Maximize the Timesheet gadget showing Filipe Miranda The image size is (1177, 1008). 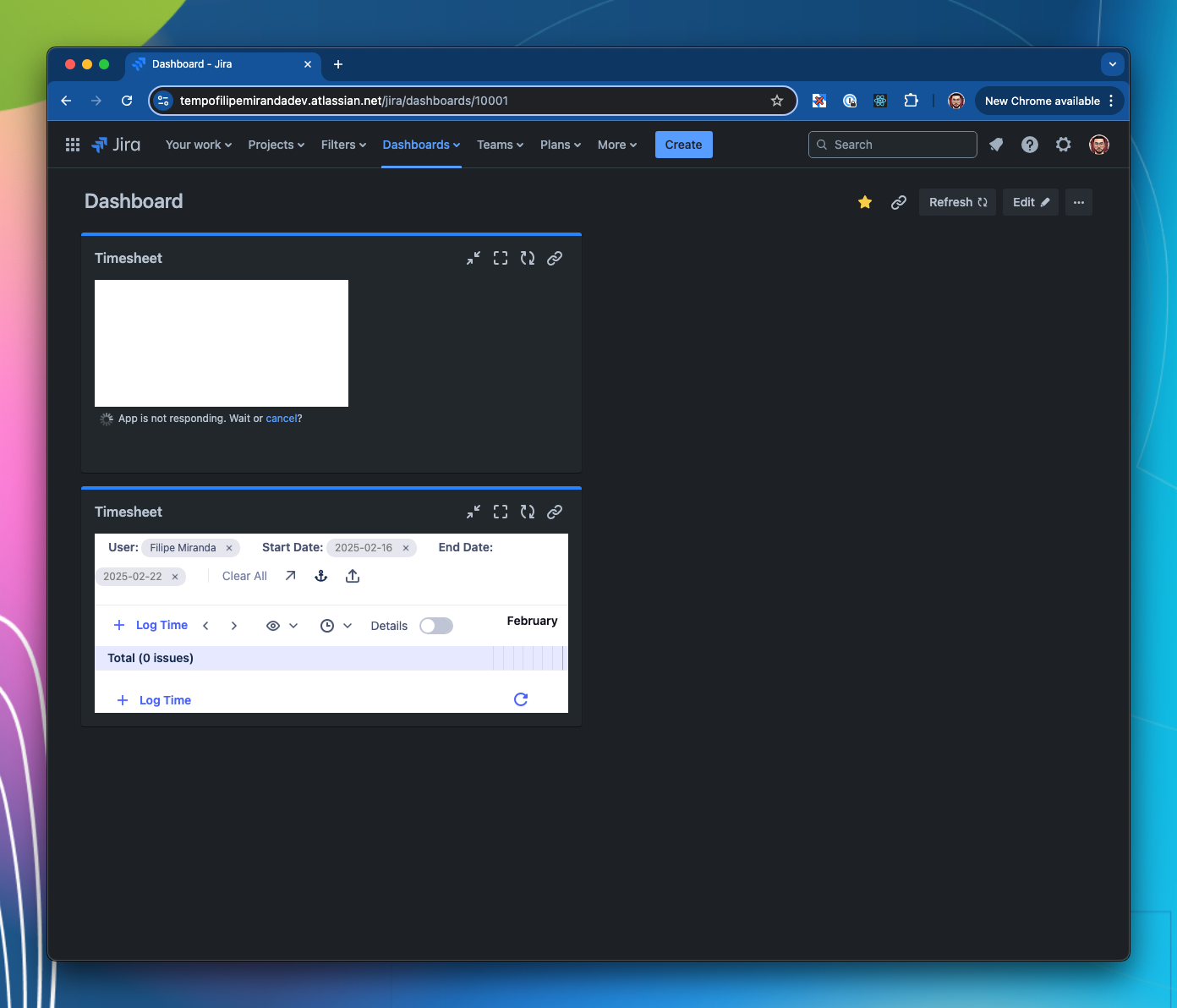[x=501, y=512]
